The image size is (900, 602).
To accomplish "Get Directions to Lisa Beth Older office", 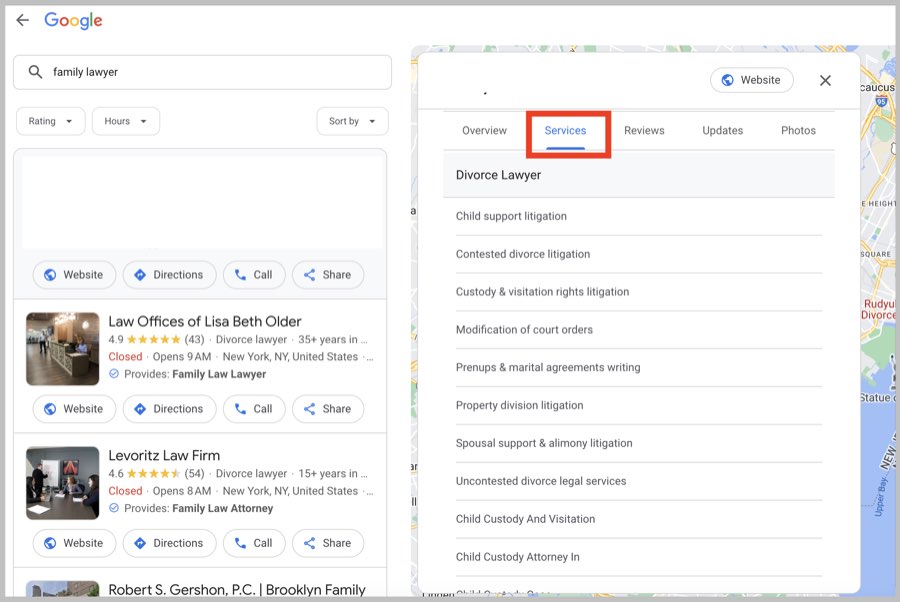I will pos(169,409).
